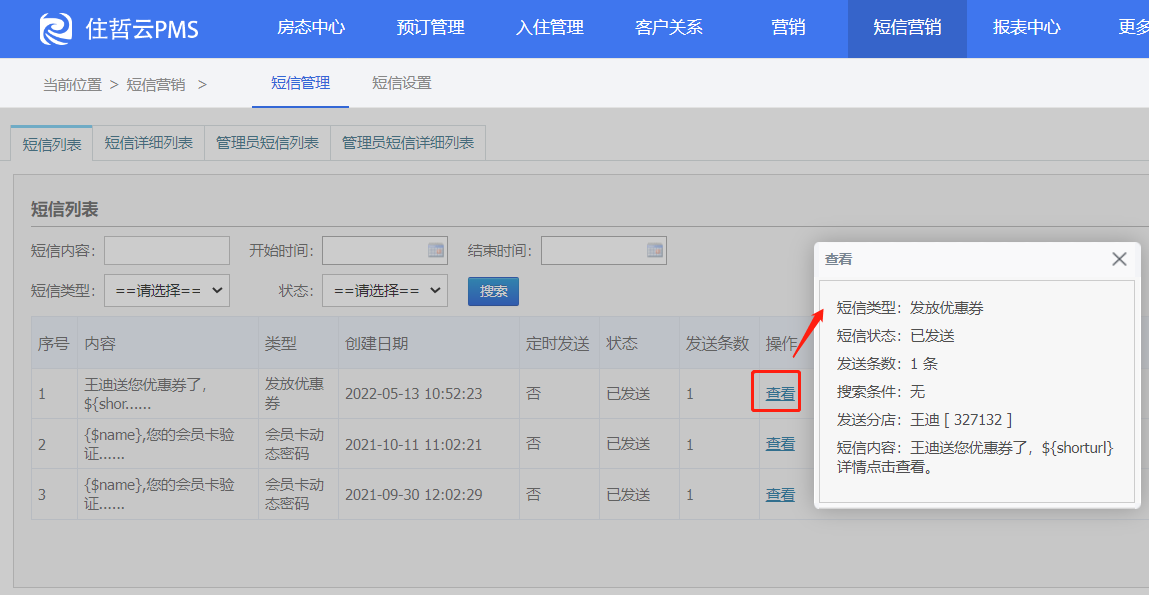Click the 住哲云PMS logo icon

pyautogui.click(x=56, y=29)
